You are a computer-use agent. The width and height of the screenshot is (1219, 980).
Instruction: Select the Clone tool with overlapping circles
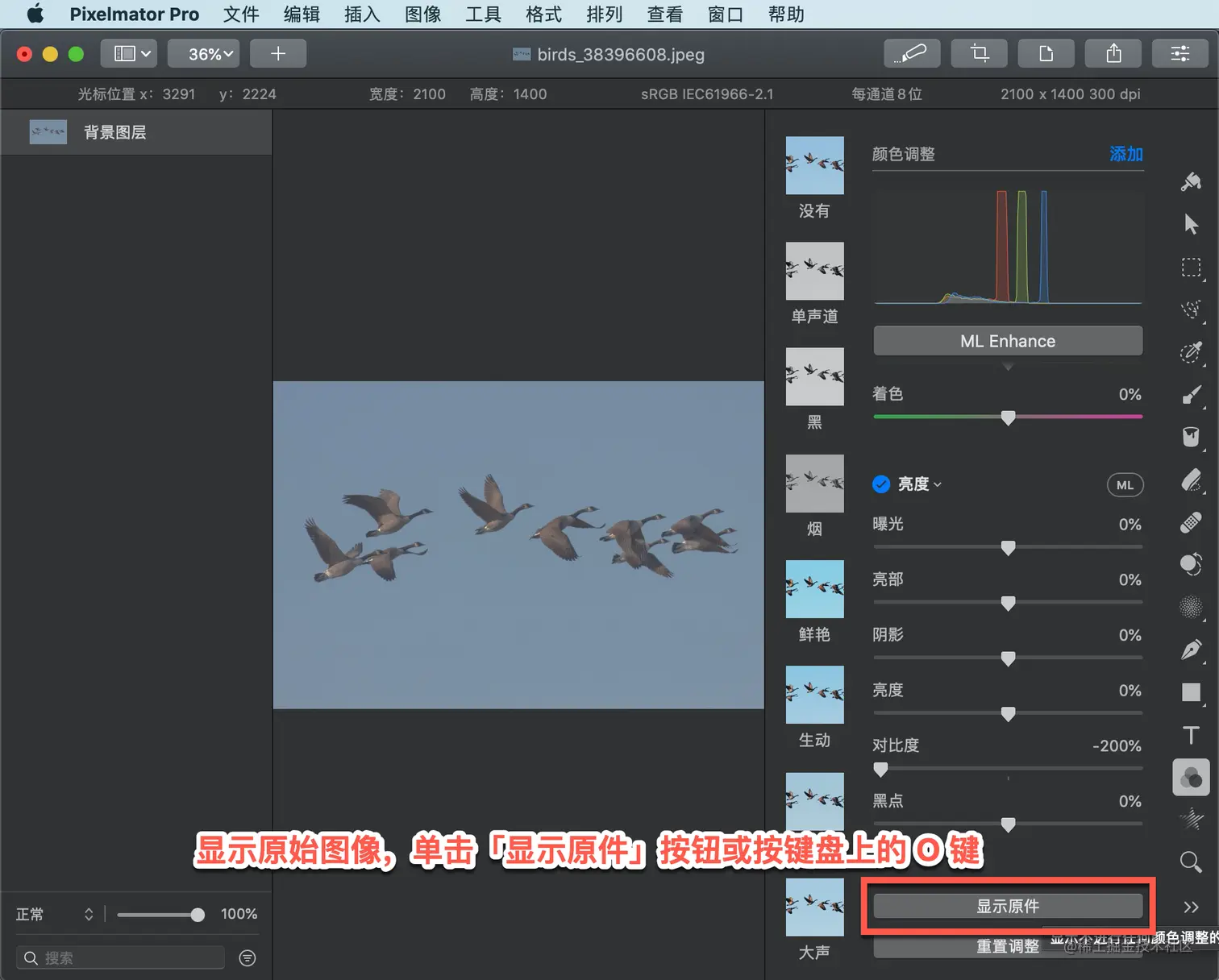[x=1191, y=564]
